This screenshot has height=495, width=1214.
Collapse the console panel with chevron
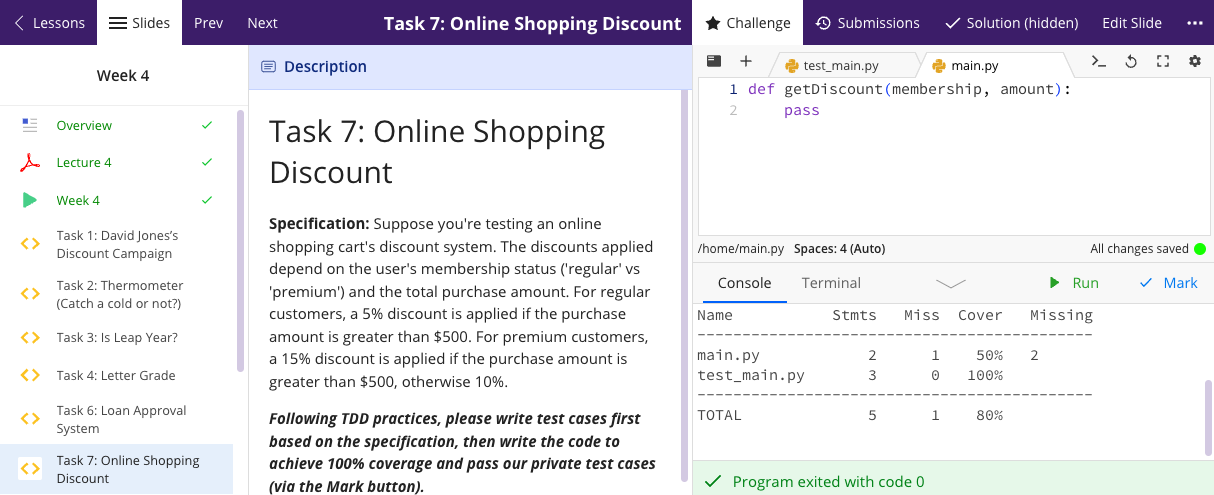click(950, 283)
